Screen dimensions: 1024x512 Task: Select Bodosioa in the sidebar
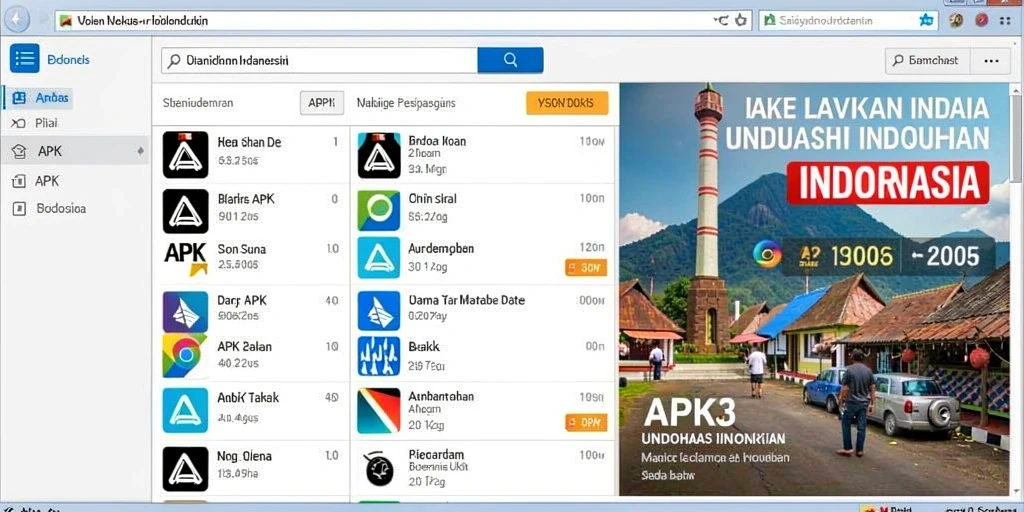[50, 209]
